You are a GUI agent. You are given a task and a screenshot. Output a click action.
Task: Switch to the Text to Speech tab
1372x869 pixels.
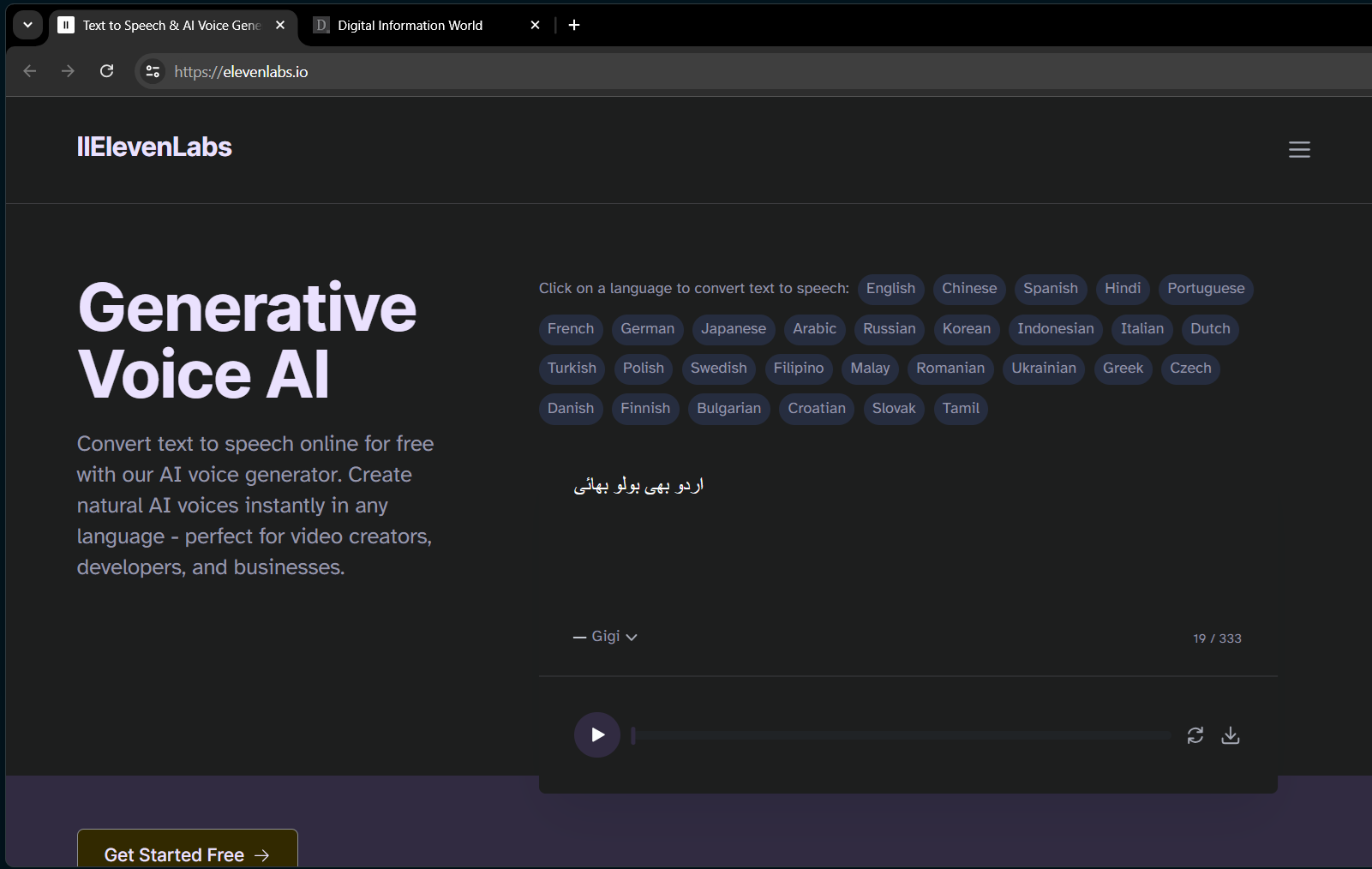(171, 26)
